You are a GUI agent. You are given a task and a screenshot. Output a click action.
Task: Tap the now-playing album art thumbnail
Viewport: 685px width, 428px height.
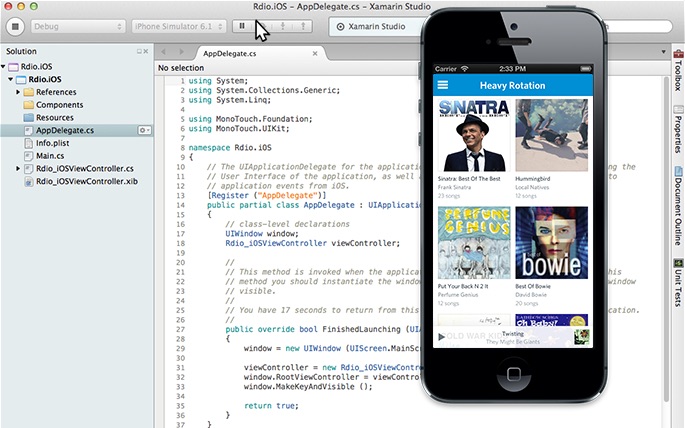coord(581,337)
